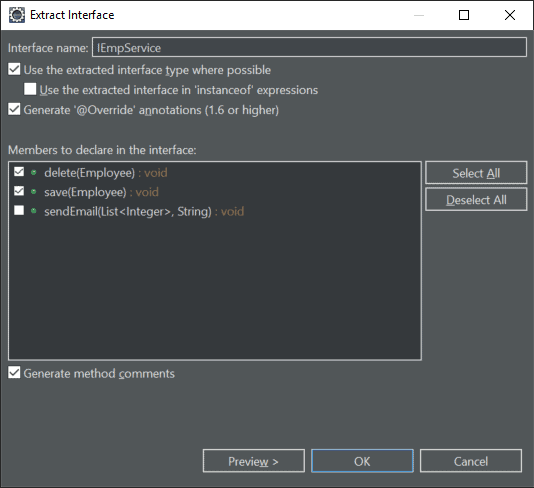Maximize the Extract Interface dialog
This screenshot has height=488, width=534.
point(464,15)
